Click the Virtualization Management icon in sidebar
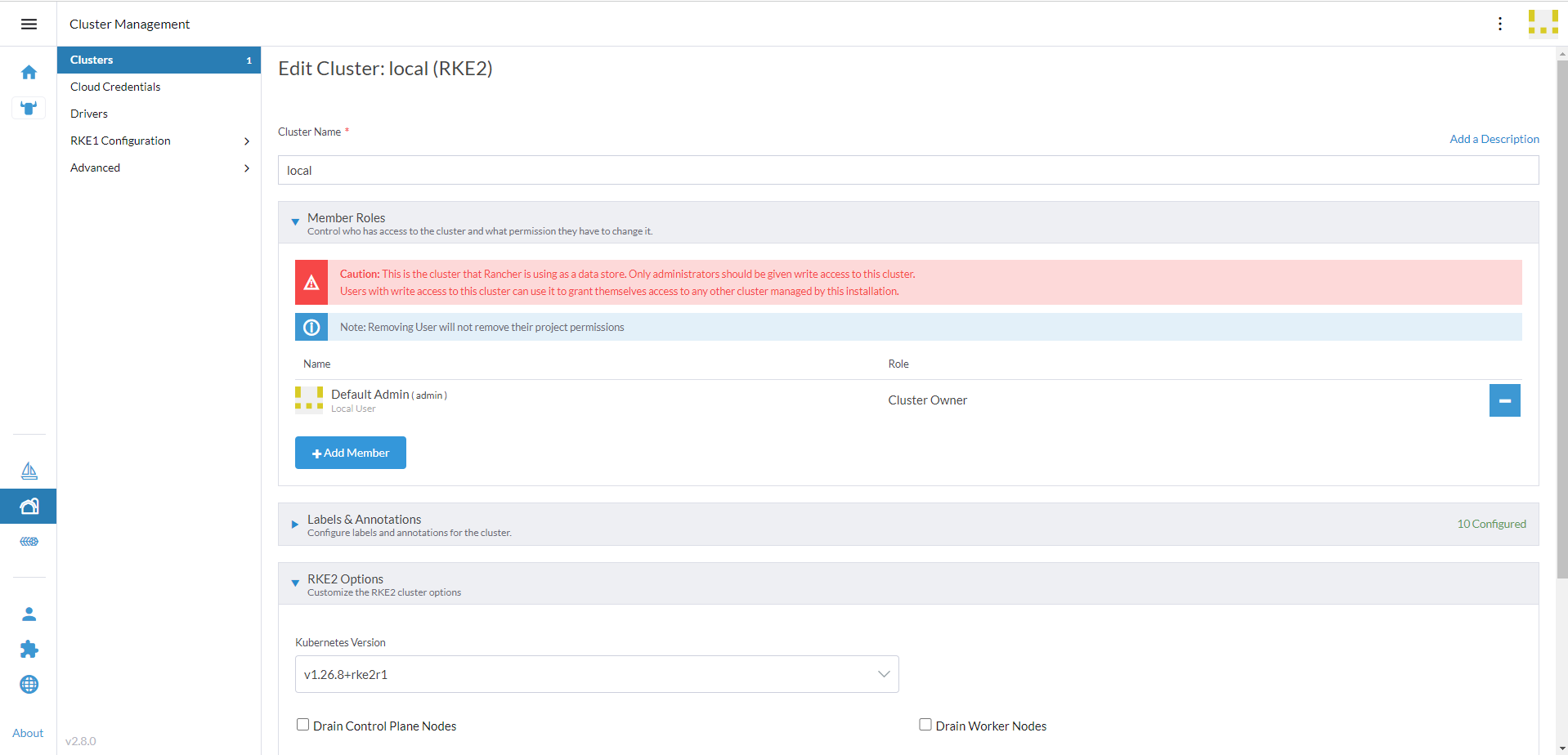This screenshot has width=1568, height=755. pyautogui.click(x=29, y=542)
